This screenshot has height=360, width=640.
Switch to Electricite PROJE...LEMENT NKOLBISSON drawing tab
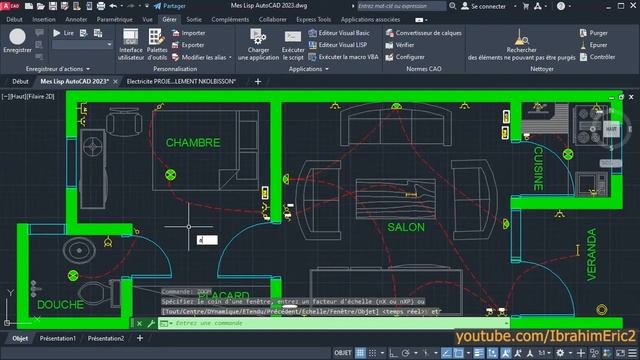(x=181, y=81)
